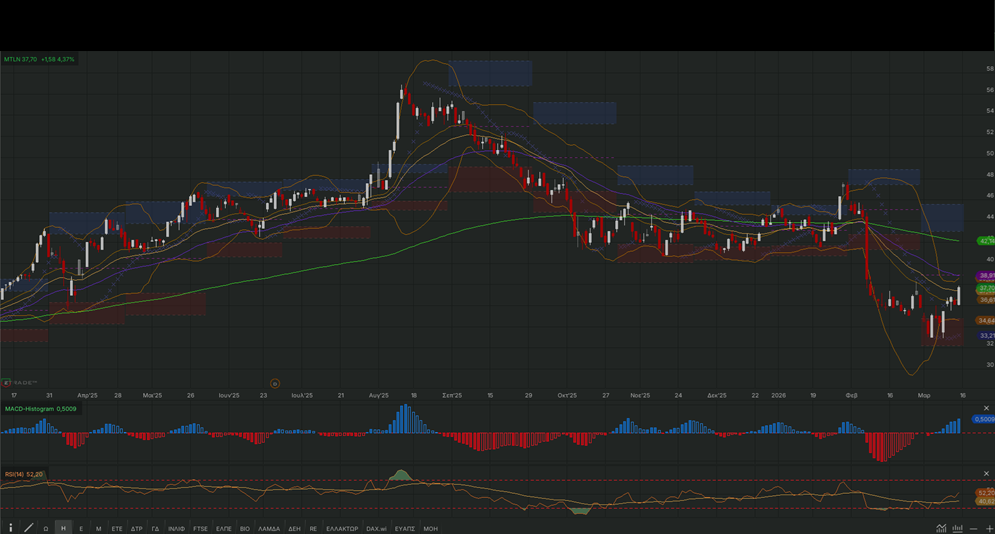Click the +1,58 4,37% change text
Screen dimensions: 995x534
(x=58, y=59)
